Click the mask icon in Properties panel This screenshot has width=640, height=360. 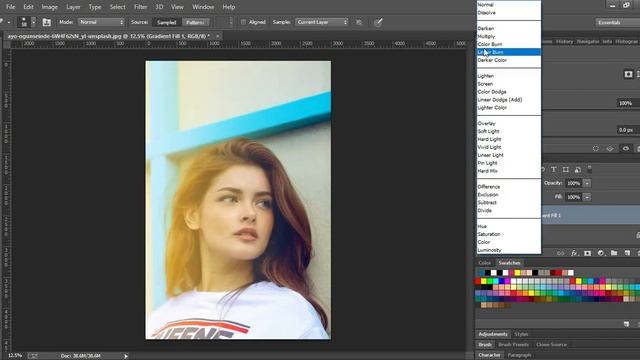tap(628, 74)
